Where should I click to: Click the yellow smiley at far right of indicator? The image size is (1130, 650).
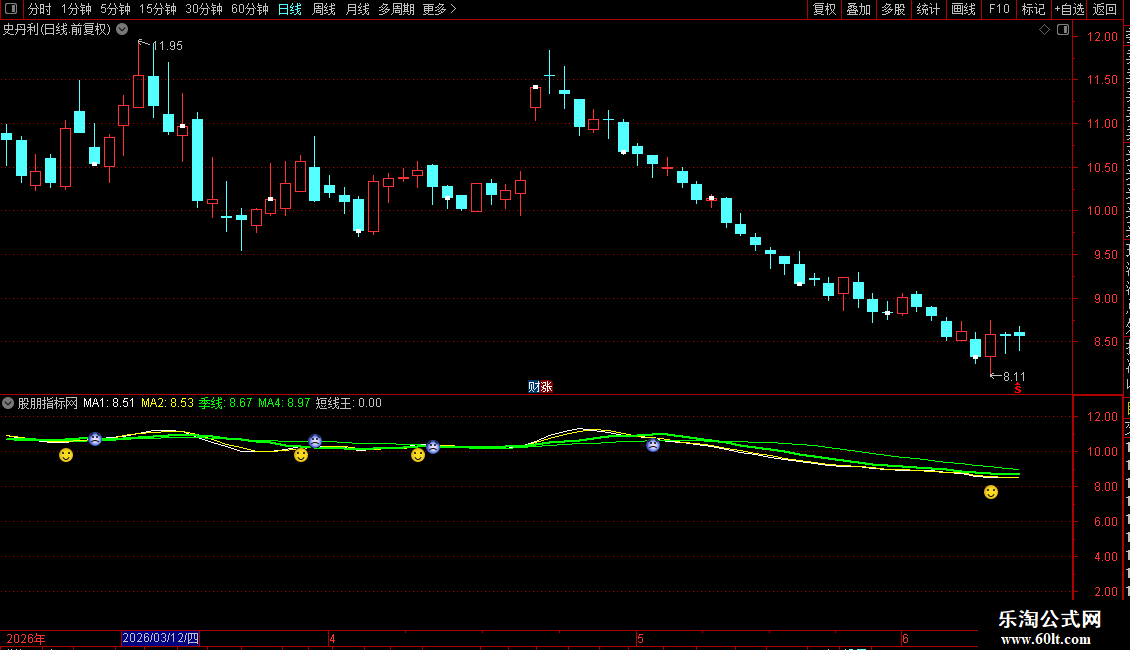(991, 492)
